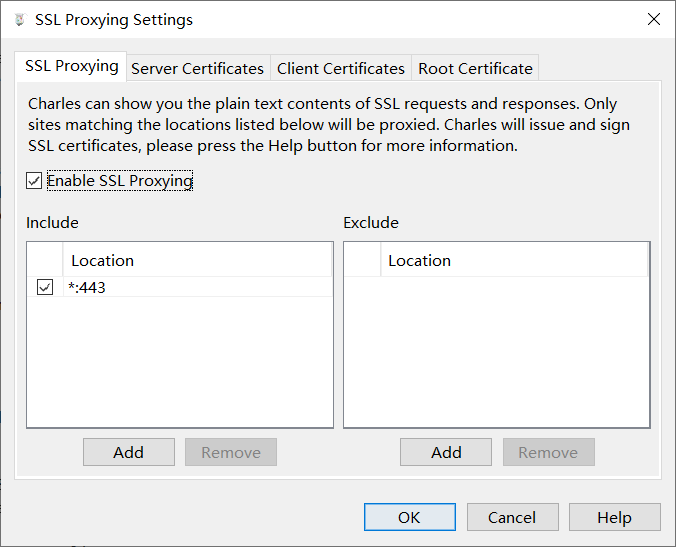This screenshot has height=547, width=676.
Task: Add a new Include location
Action: pos(128,452)
